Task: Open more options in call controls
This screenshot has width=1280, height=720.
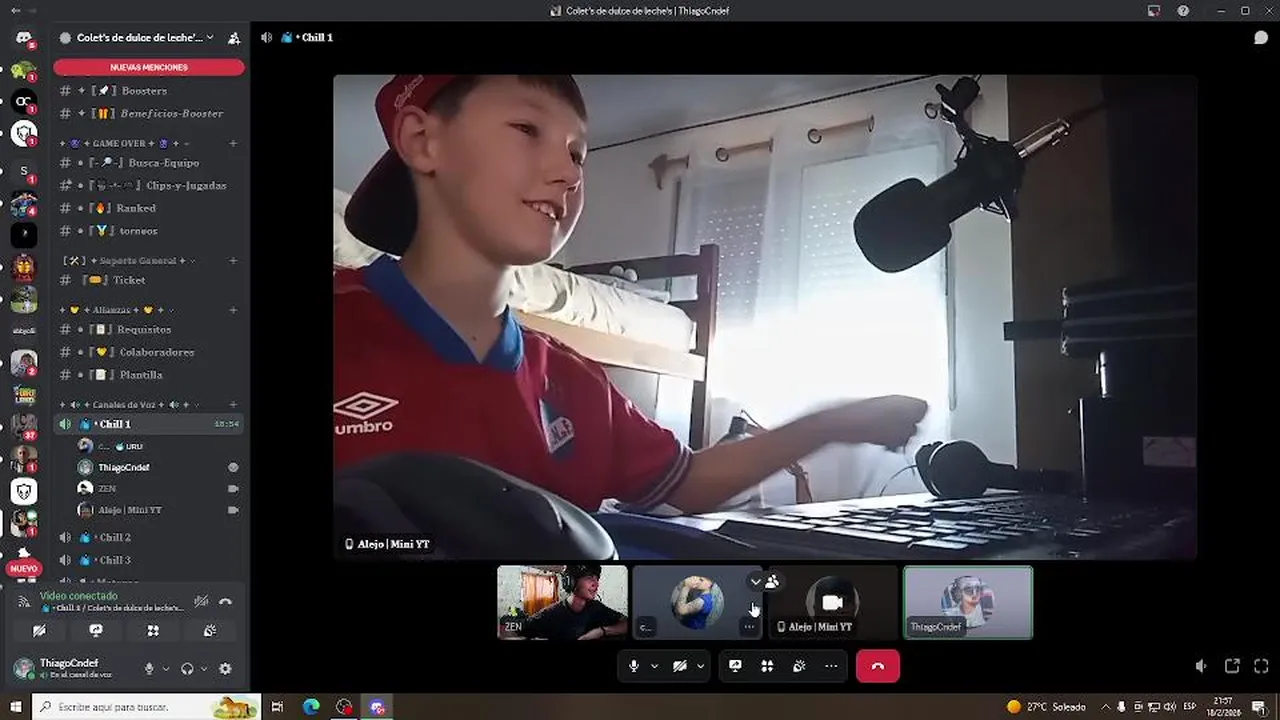Action: tap(831, 666)
